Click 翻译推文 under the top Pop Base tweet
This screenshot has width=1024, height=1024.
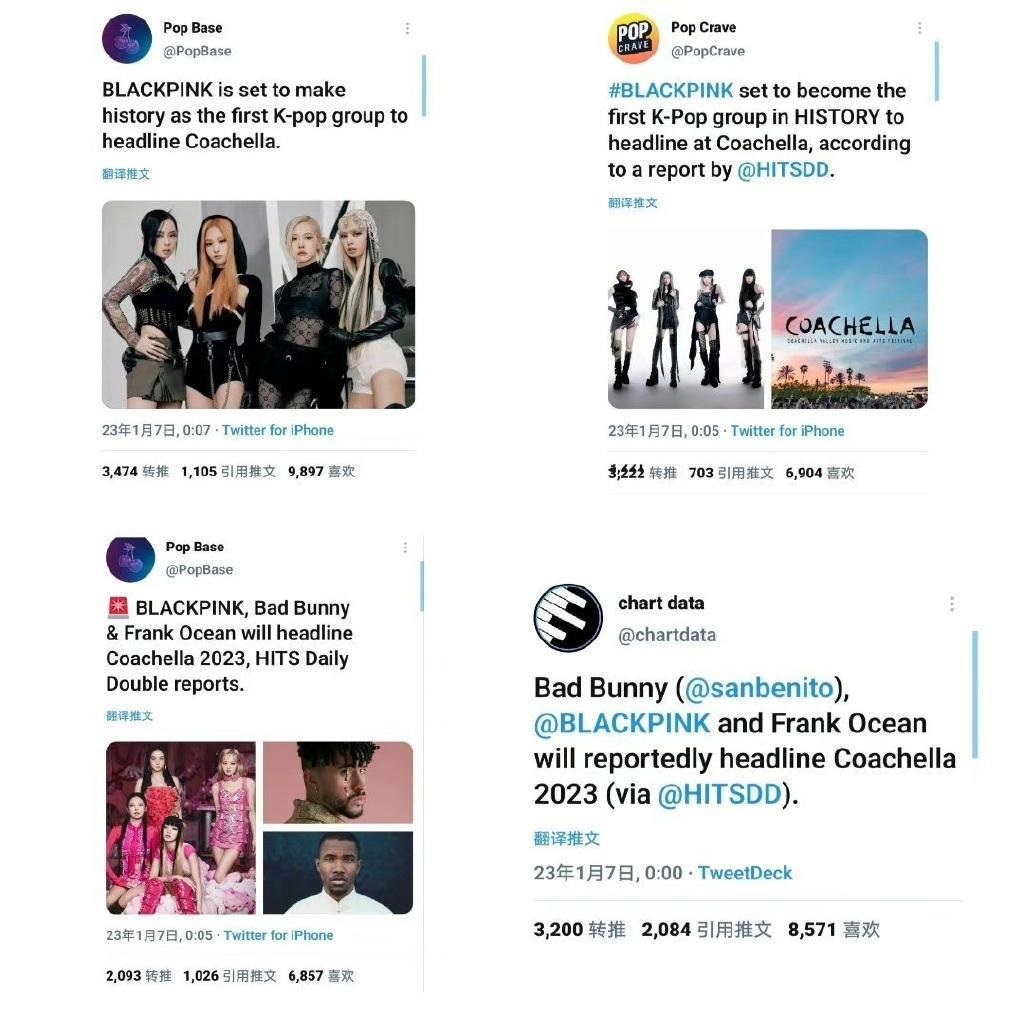point(126,174)
